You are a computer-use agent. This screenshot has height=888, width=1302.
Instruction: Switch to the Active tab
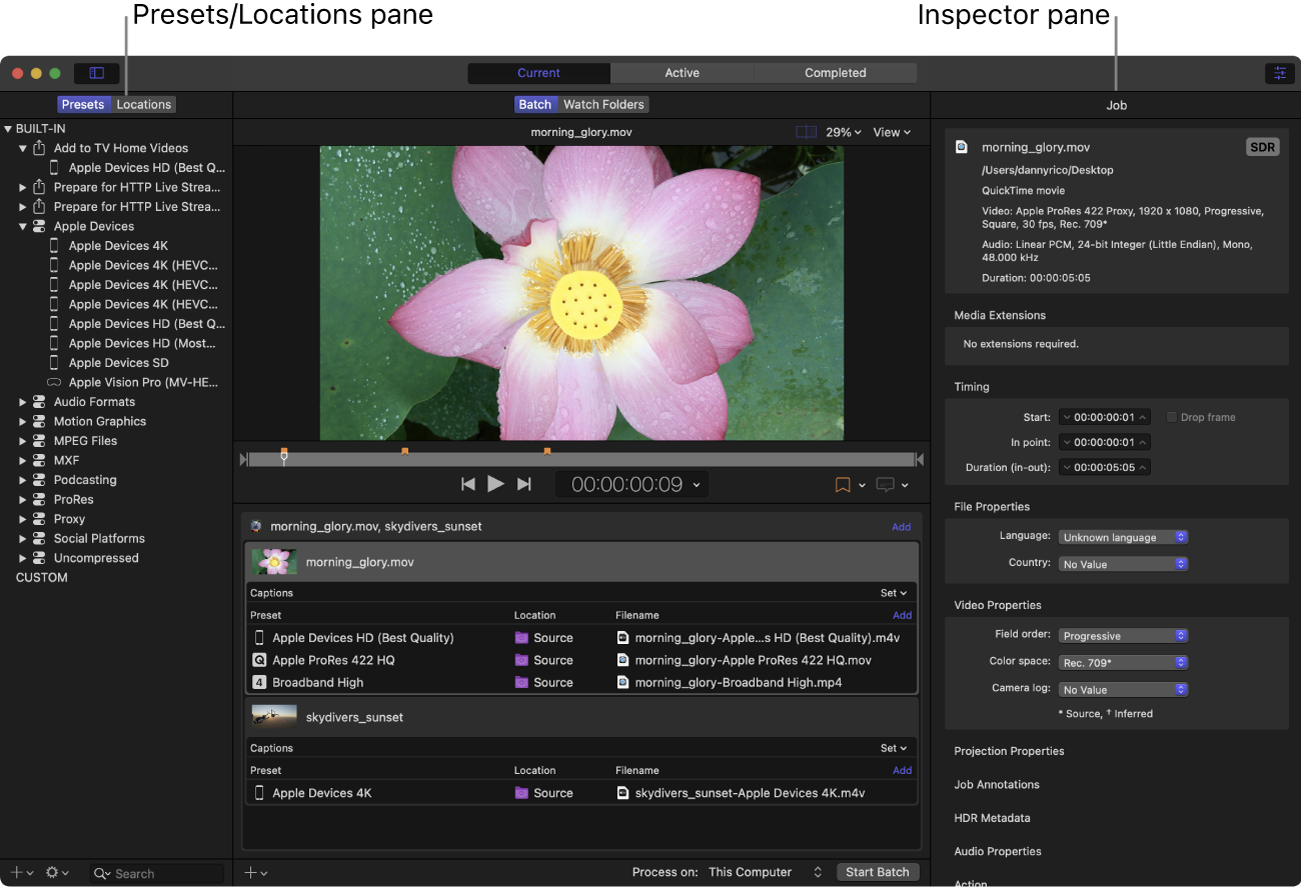tap(682, 73)
